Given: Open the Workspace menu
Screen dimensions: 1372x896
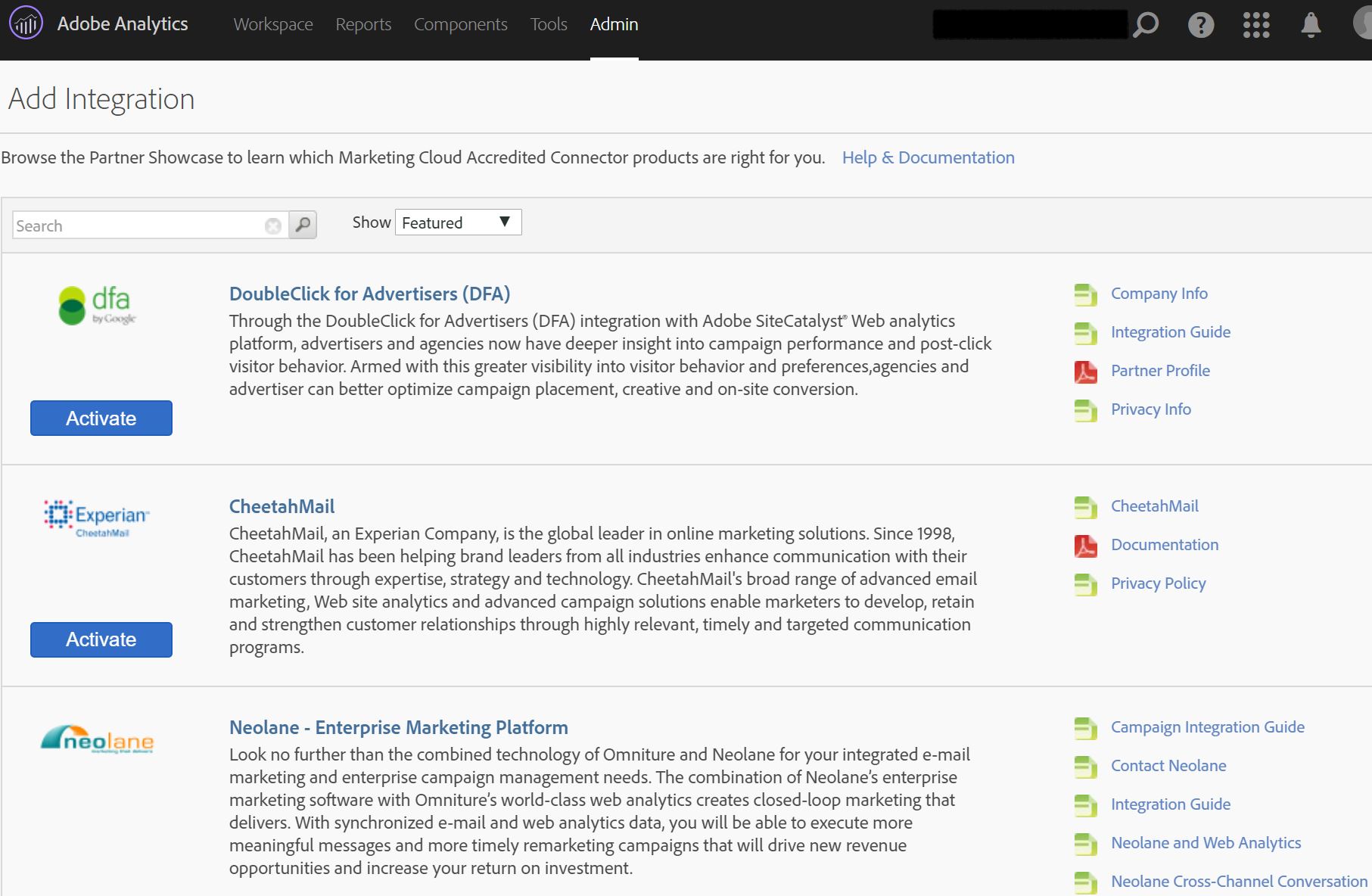Looking at the screenshot, I should pyautogui.click(x=273, y=24).
